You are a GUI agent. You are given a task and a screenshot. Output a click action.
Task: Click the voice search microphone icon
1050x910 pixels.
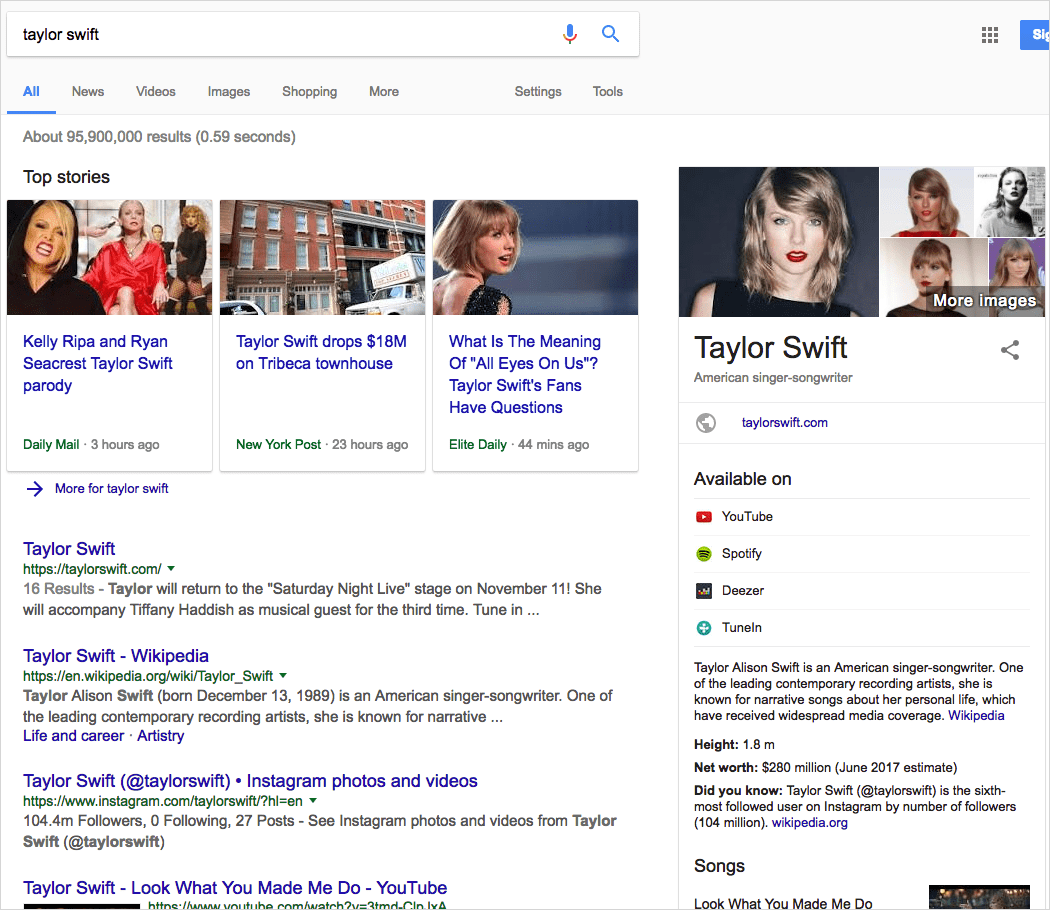tap(570, 33)
